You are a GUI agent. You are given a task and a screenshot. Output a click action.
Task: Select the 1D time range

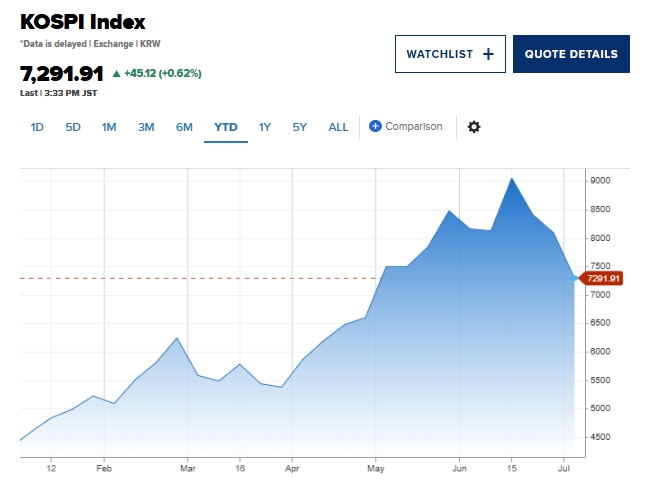37,127
